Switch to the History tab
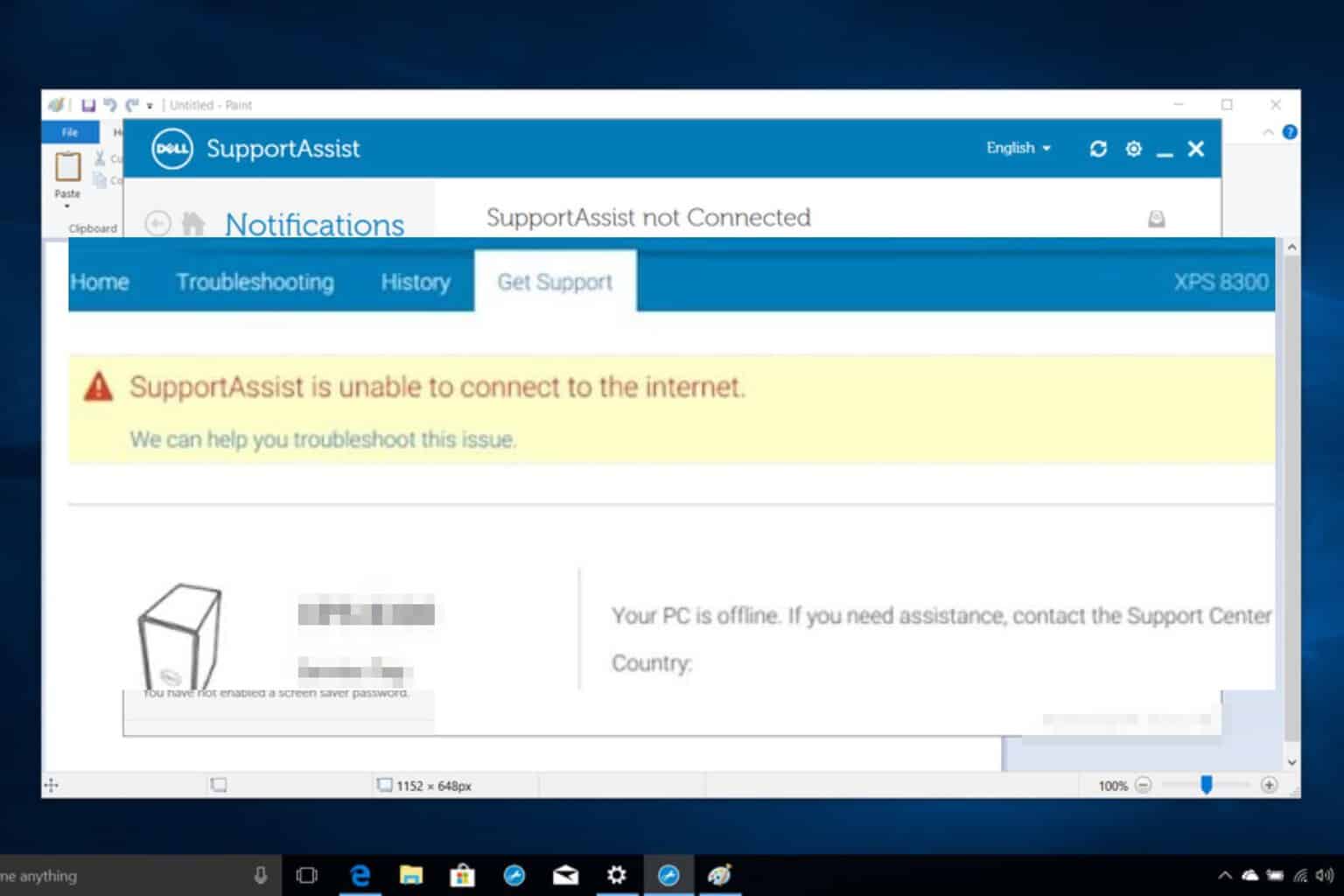1344x896 pixels. click(416, 282)
